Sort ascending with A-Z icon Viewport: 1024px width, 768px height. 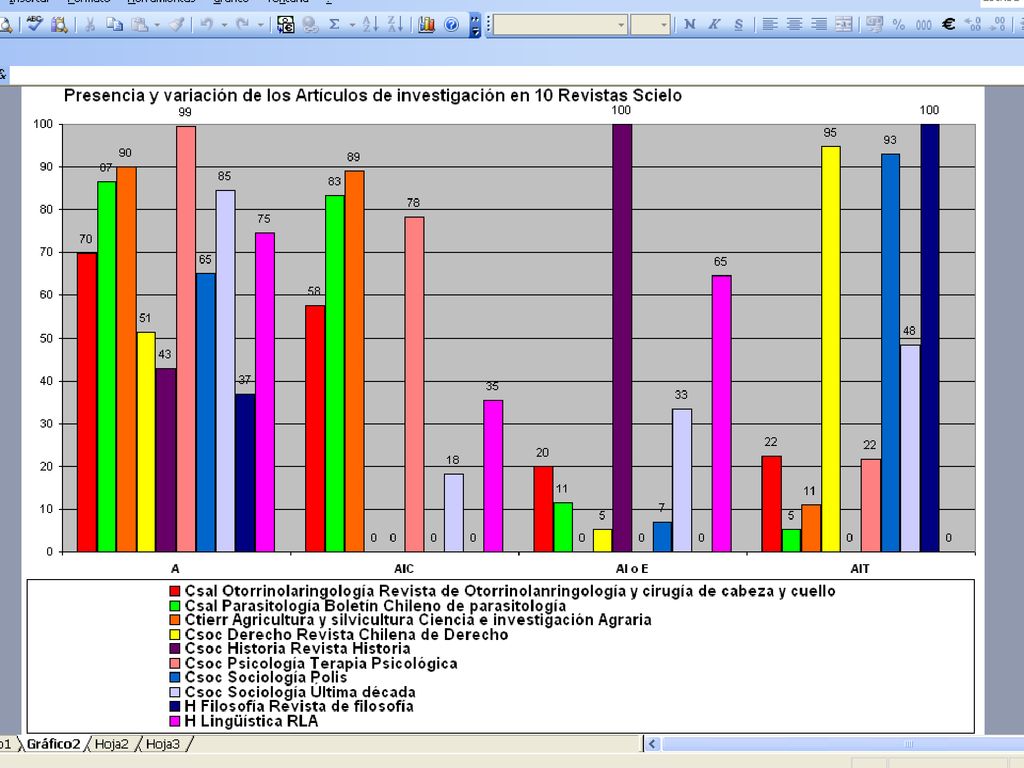370,25
